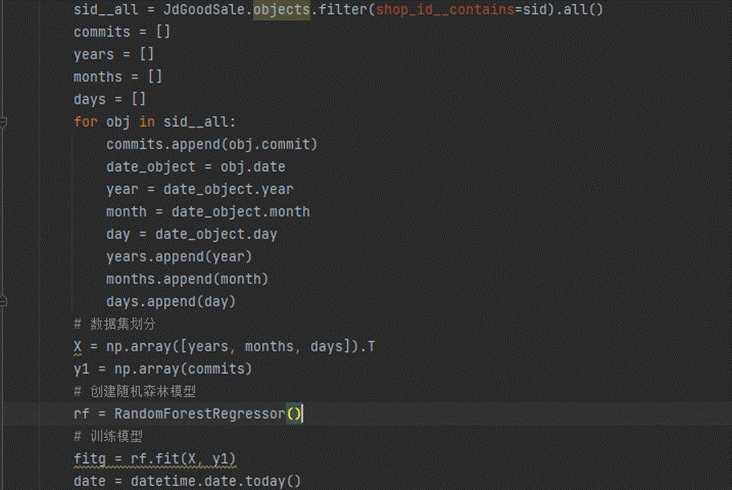Click the .T transpose attribute

click(x=367, y=347)
